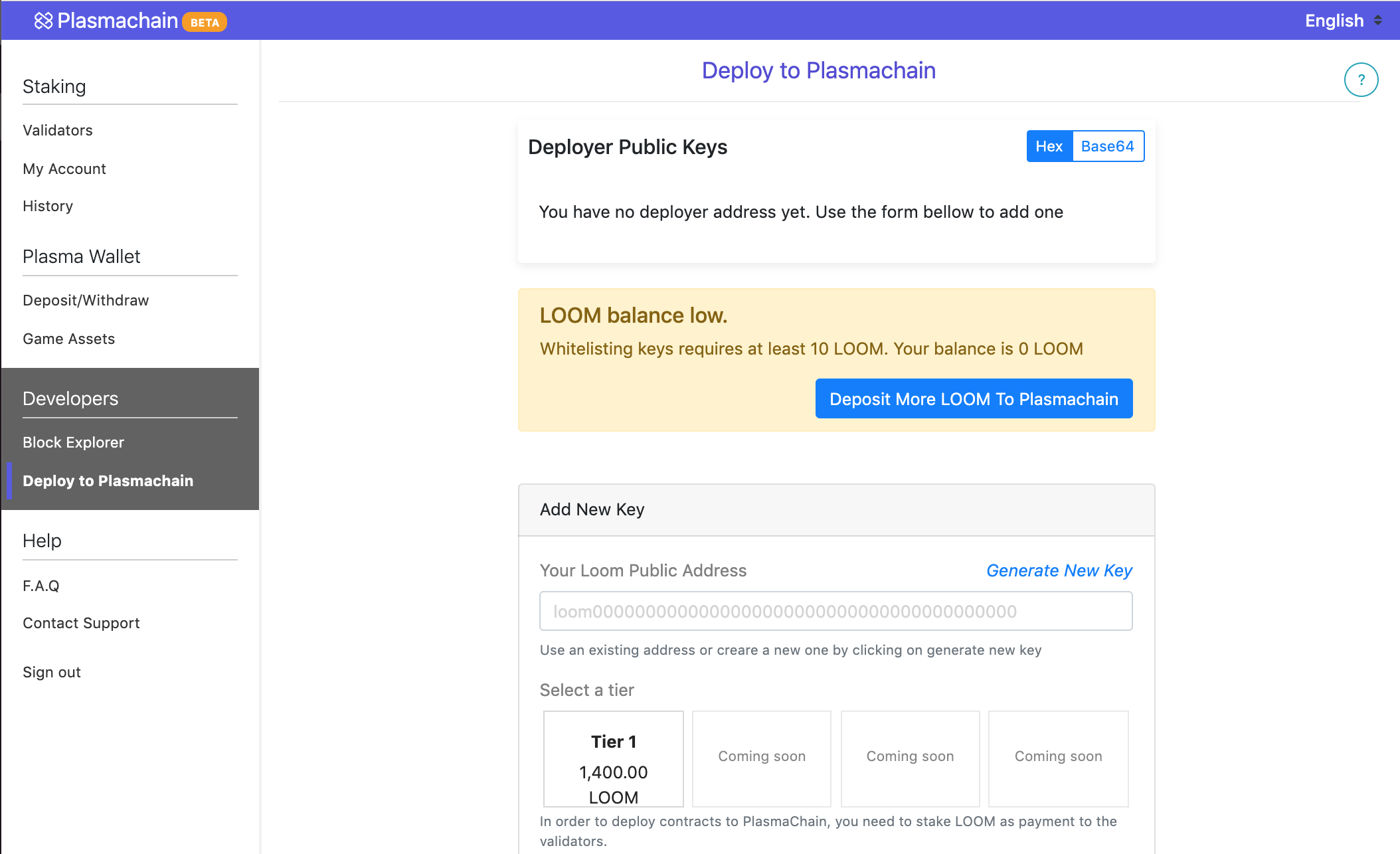Click Add New Key panel header

pyautogui.click(x=836, y=509)
